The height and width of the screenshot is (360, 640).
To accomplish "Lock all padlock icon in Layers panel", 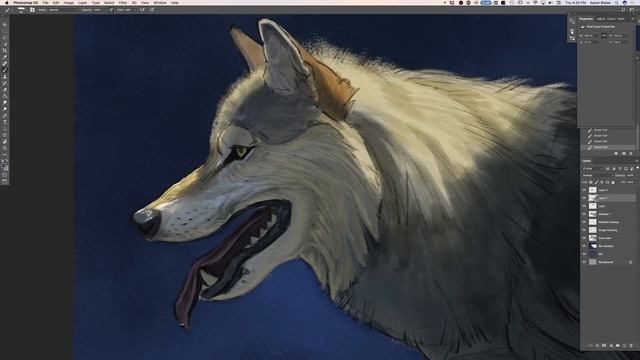I will (x=613, y=182).
